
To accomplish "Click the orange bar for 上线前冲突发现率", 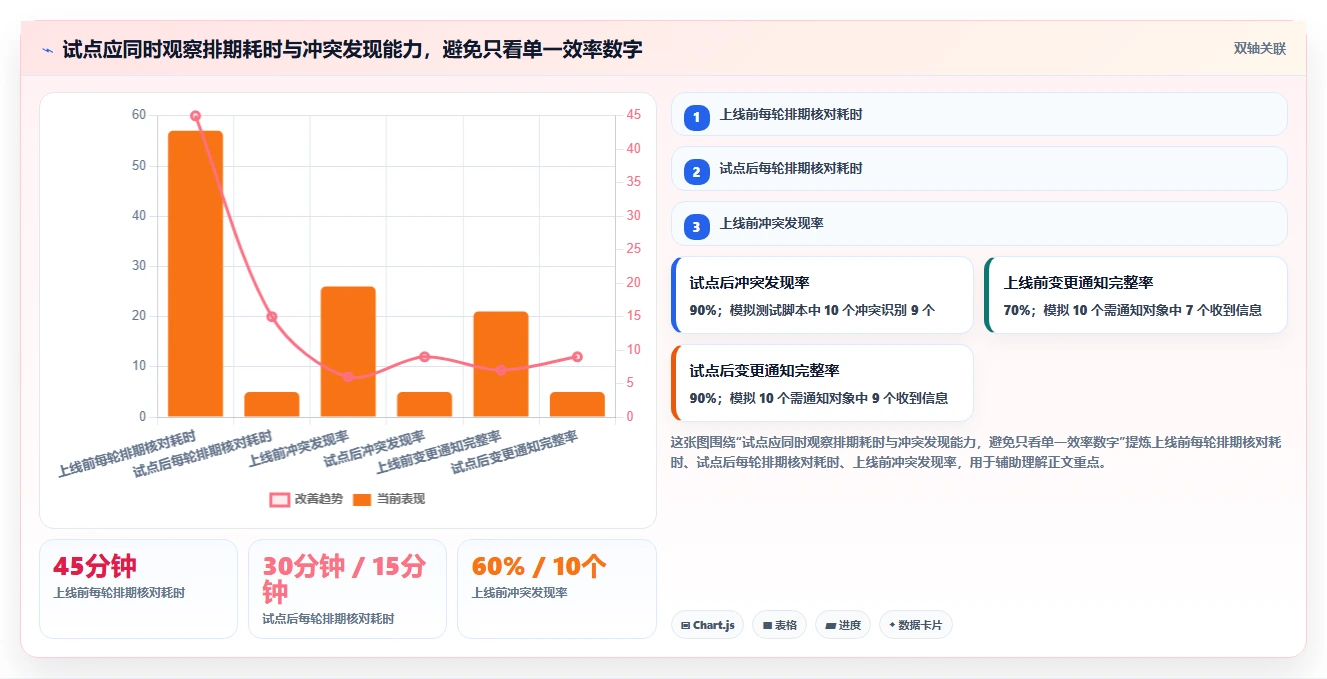I will [x=348, y=352].
